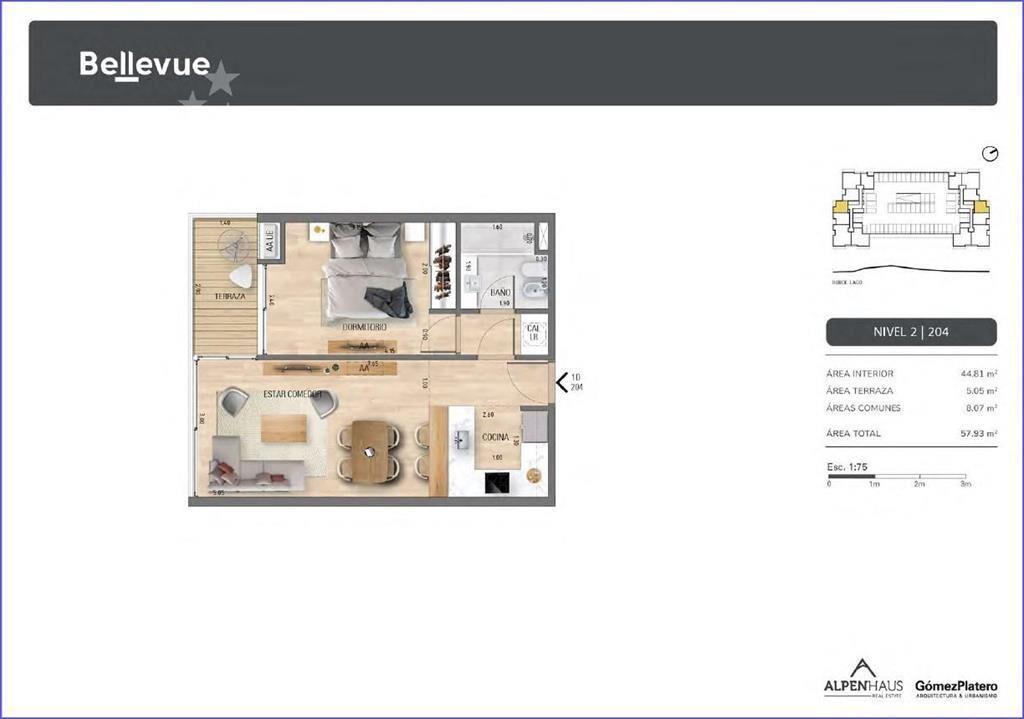Click the ÁREA TERRAZA label
1024x719 pixels.
[x=859, y=391]
